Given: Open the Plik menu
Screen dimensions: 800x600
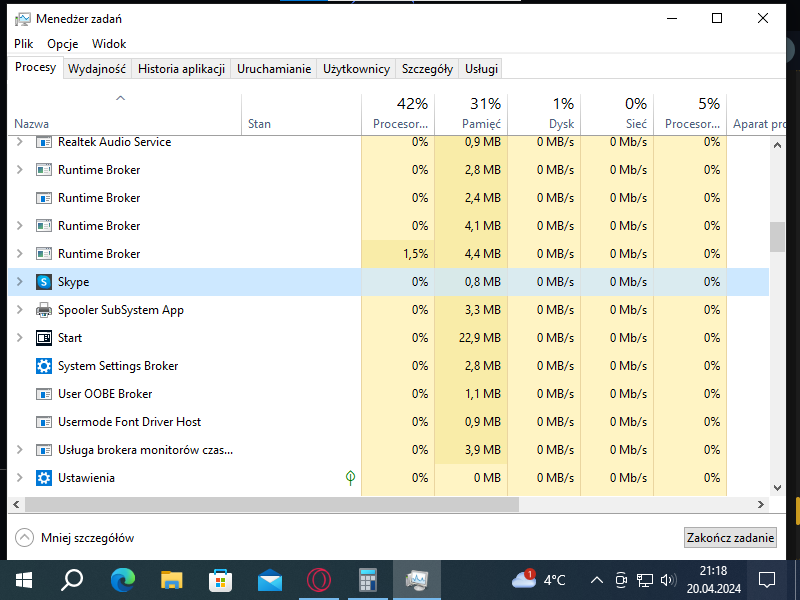Looking at the screenshot, I should (x=23, y=44).
